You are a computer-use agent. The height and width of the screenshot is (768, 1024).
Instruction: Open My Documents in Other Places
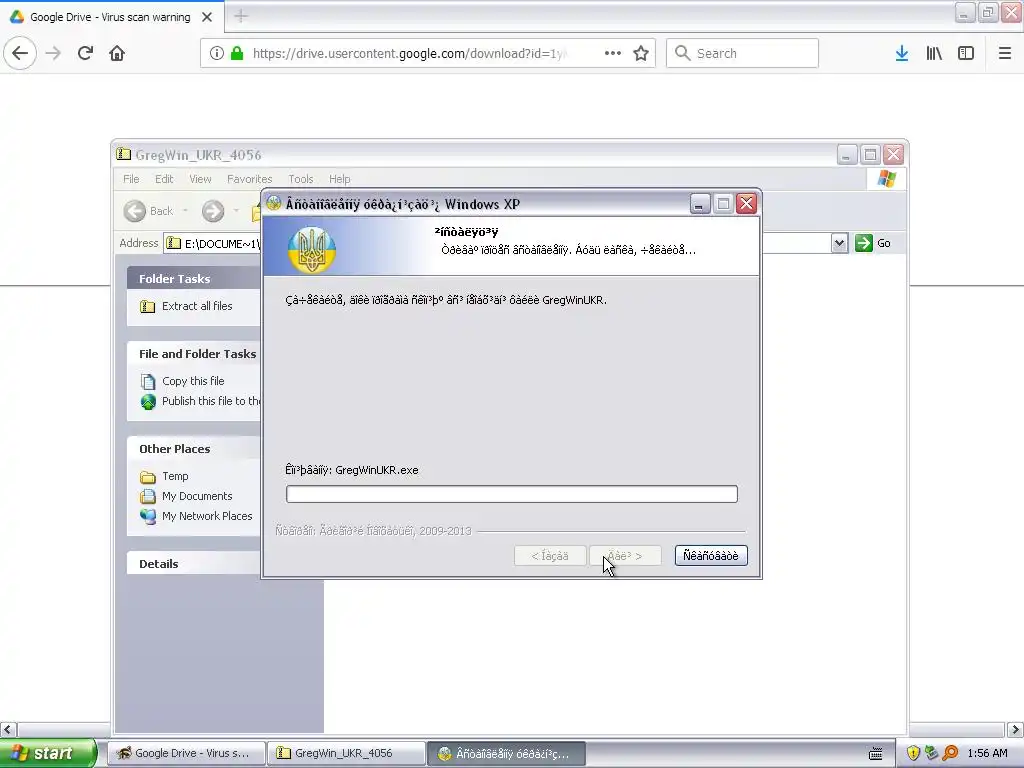click(x=197, y=496)
